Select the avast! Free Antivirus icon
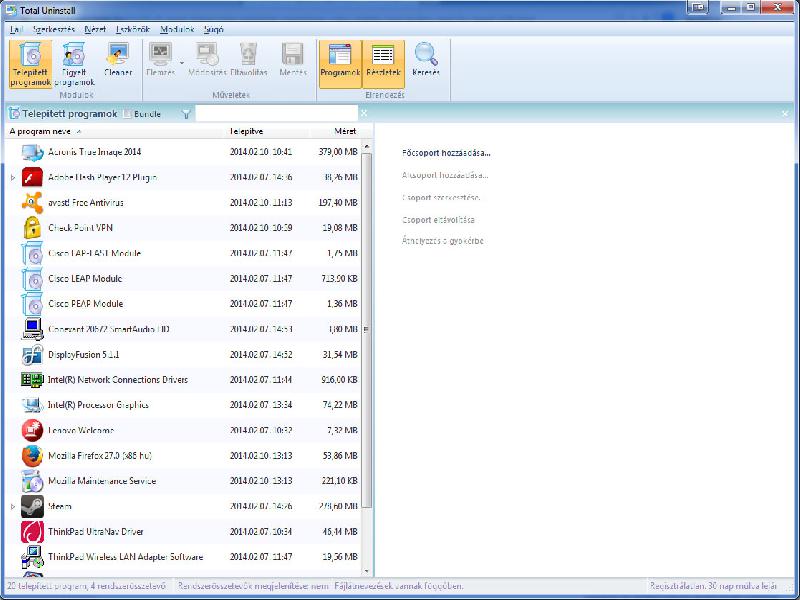 pyautogui.click(x=32, y=203)
